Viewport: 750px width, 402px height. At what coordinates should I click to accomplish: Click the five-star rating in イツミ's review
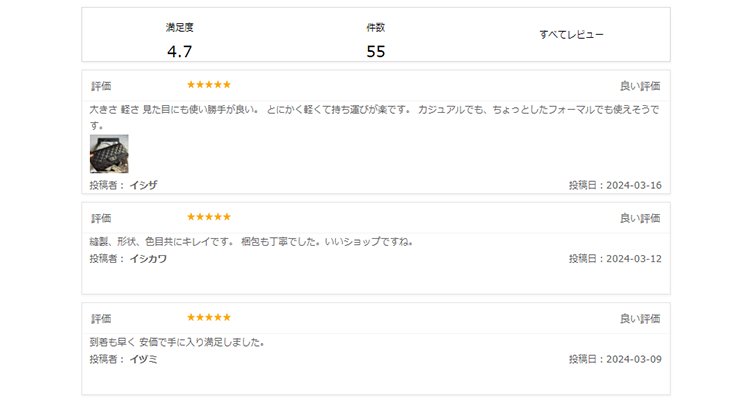[209, 317]
